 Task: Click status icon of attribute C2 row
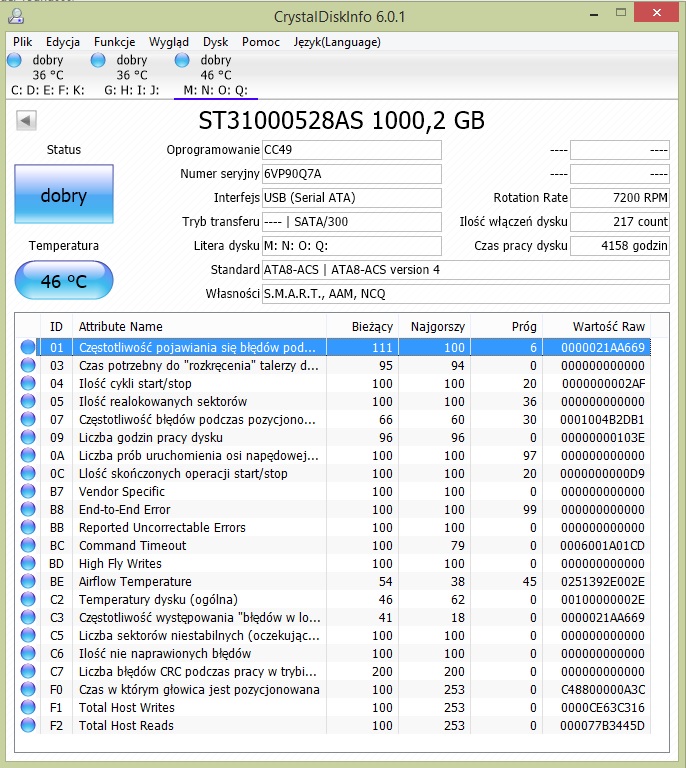pyautogui.click(x=28, y=600)
